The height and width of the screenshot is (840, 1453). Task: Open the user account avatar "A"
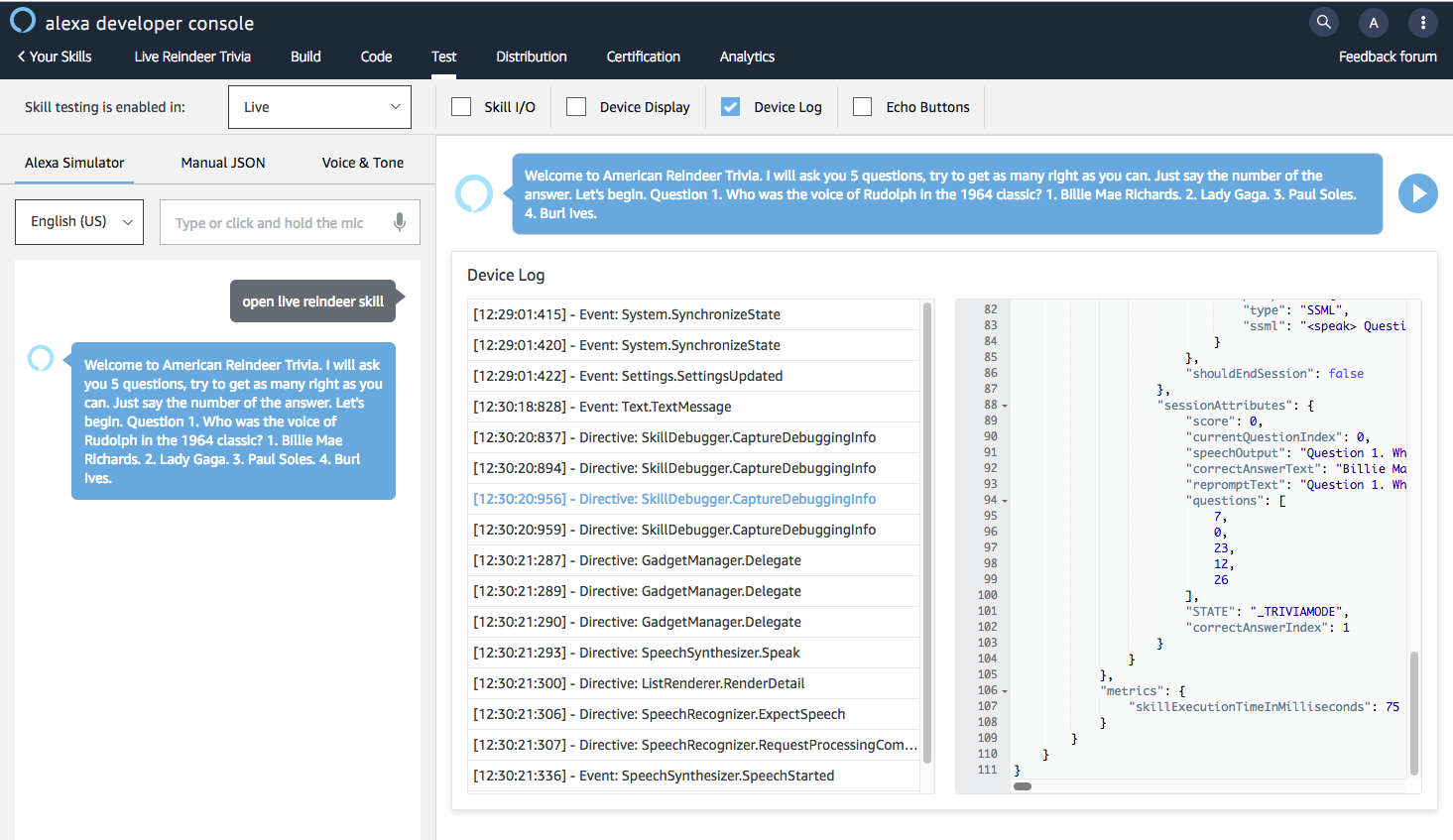[1373, 22]
